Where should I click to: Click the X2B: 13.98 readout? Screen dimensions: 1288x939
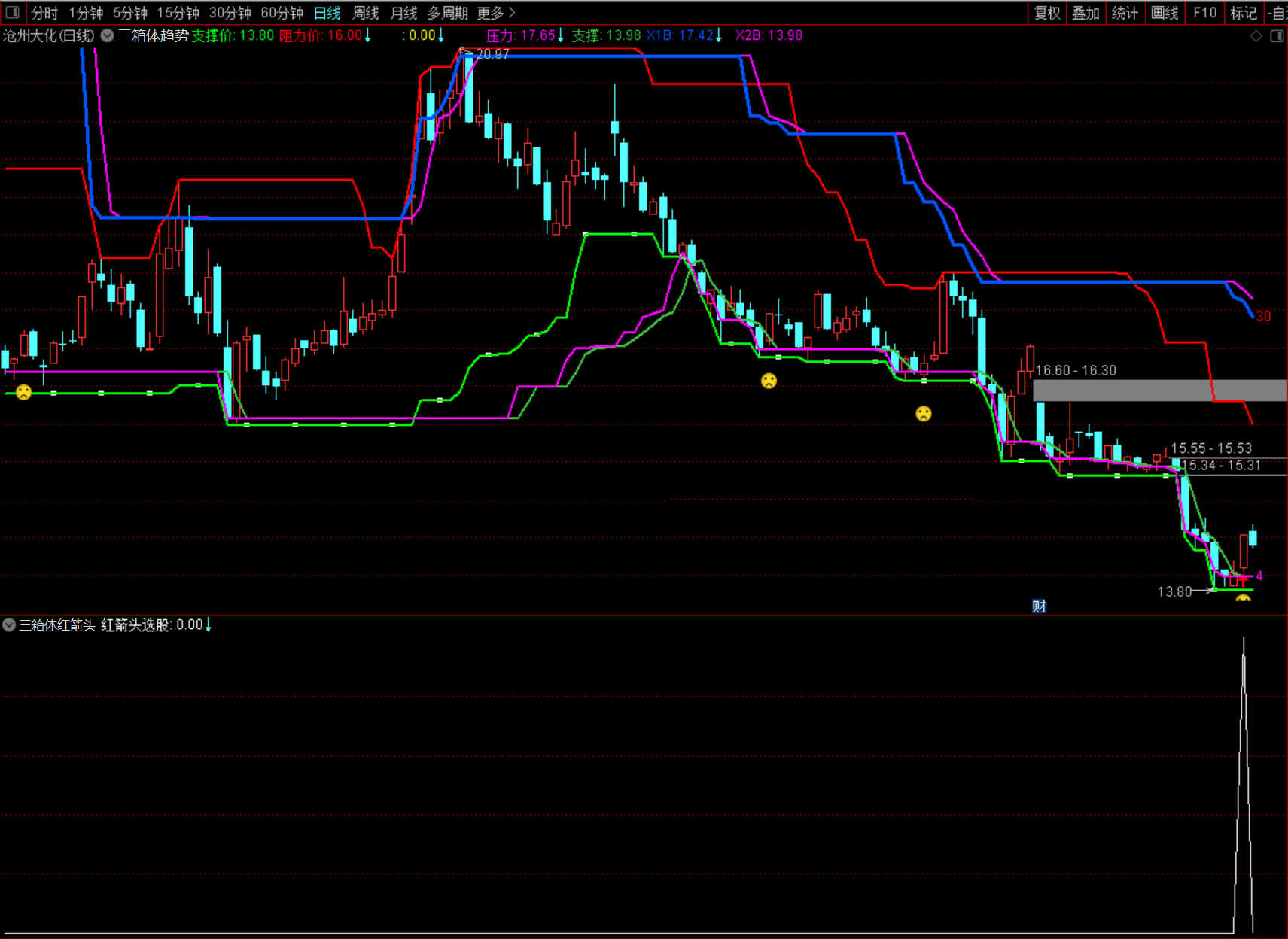[x=769, y=35]
